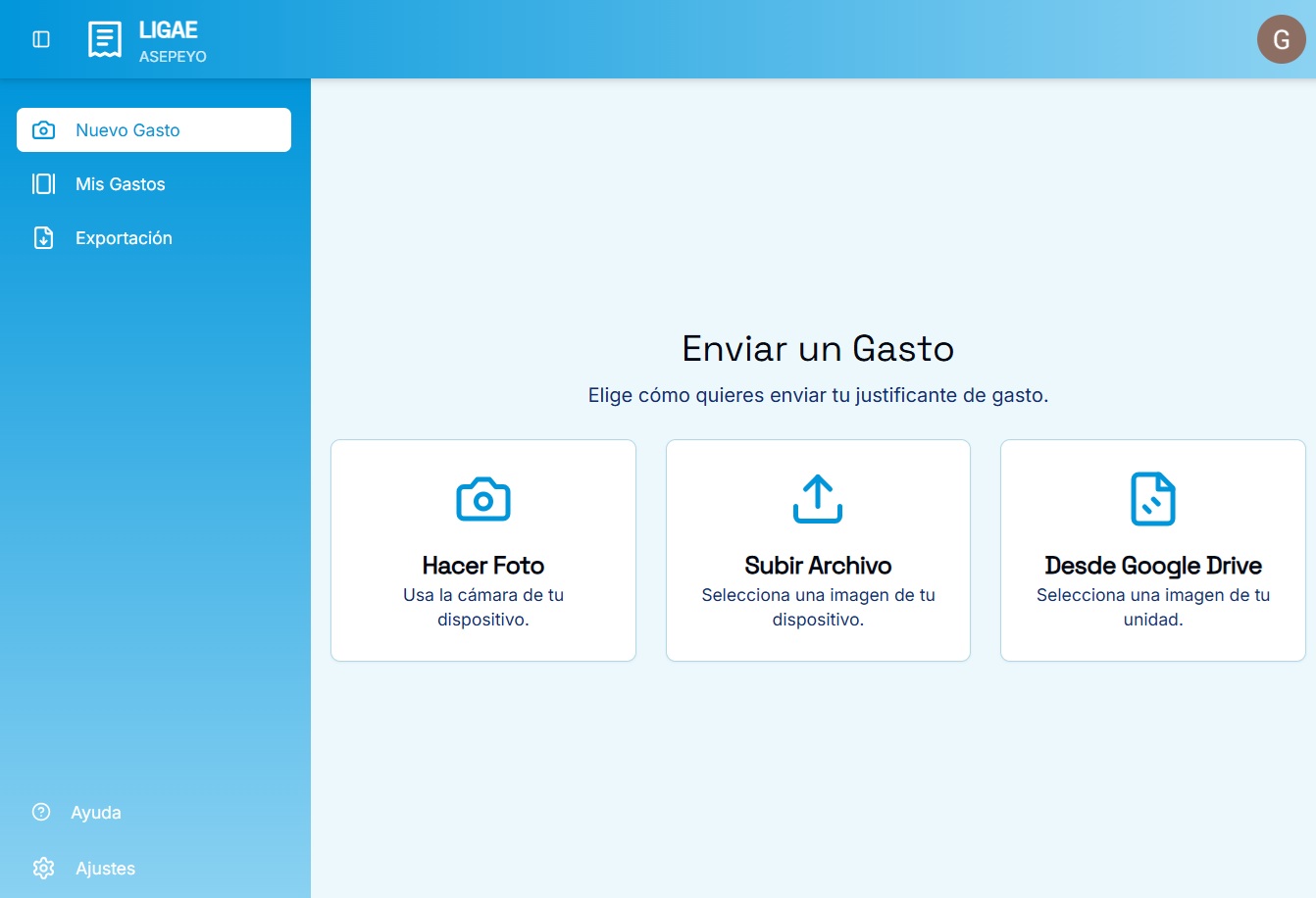Open the Ajustes settings label

pos(105,869)
